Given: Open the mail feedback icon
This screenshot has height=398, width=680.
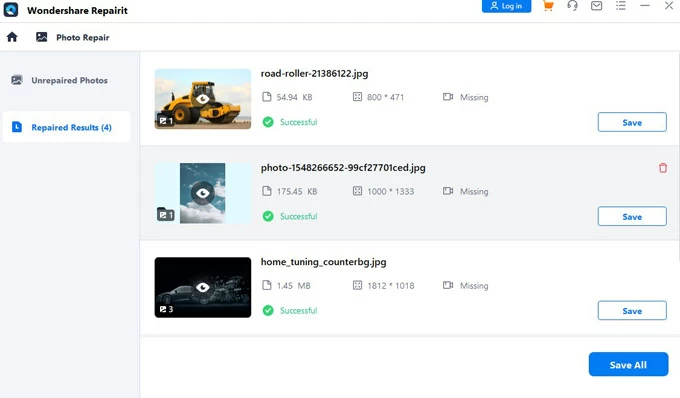Looking at the screenshot, I should (x=596, y=6).
